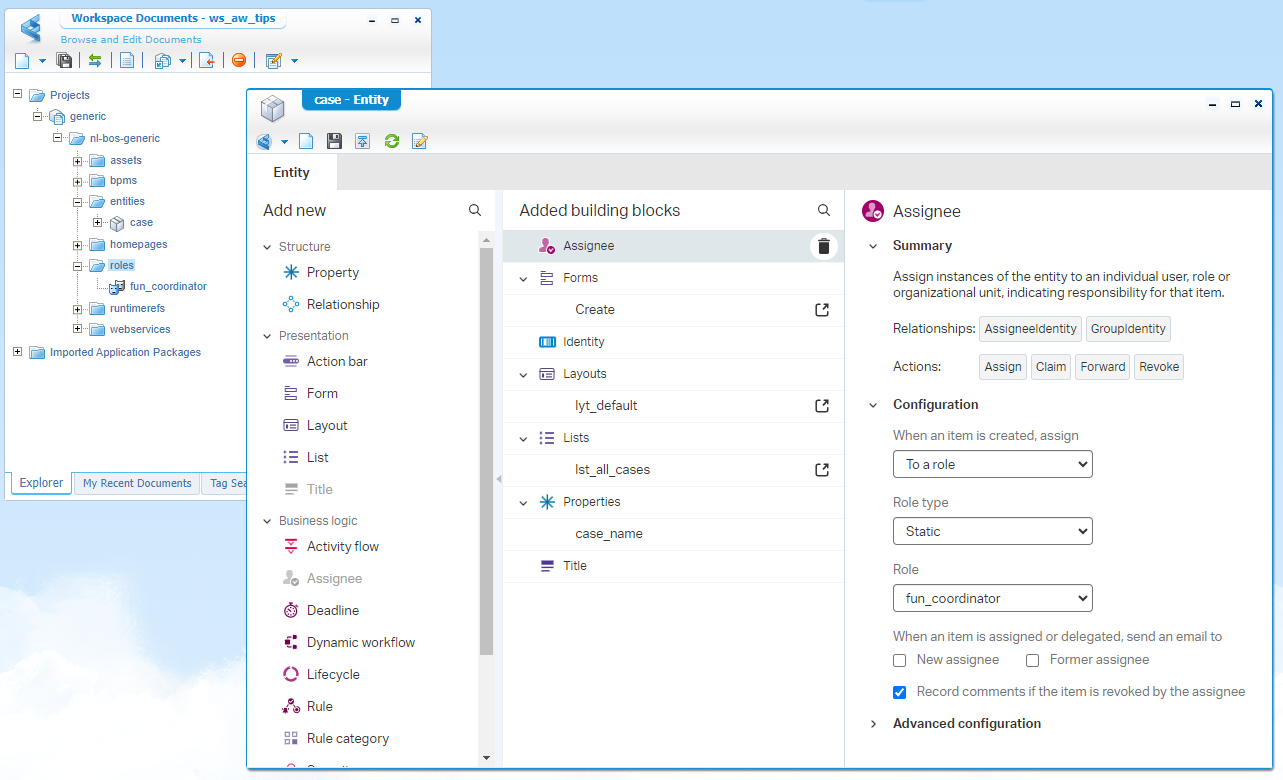1283x780 pixels.
Task: Click the save icon in entity toolbar
Action: 335,141
